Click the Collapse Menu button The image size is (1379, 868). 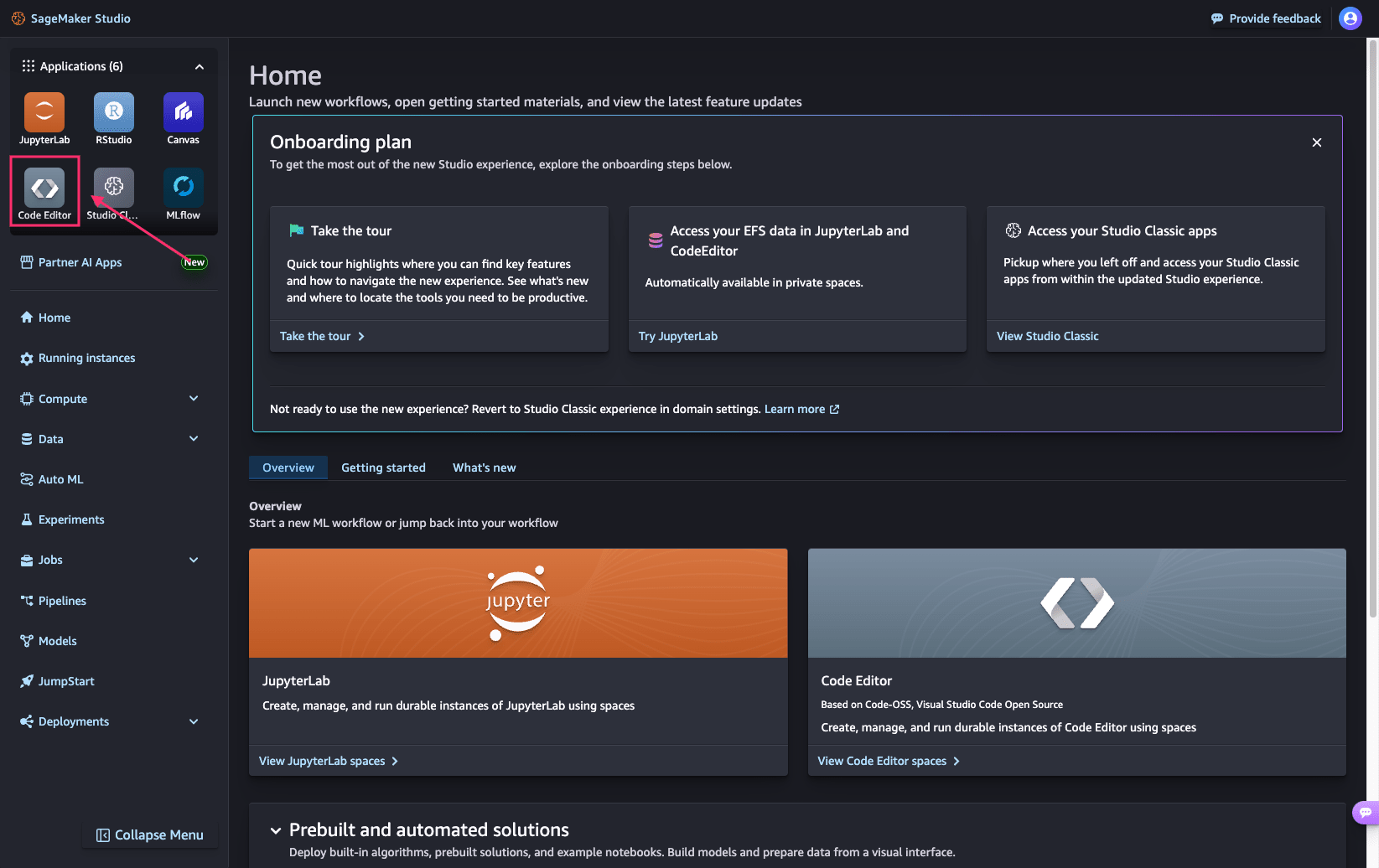[150, 835]
